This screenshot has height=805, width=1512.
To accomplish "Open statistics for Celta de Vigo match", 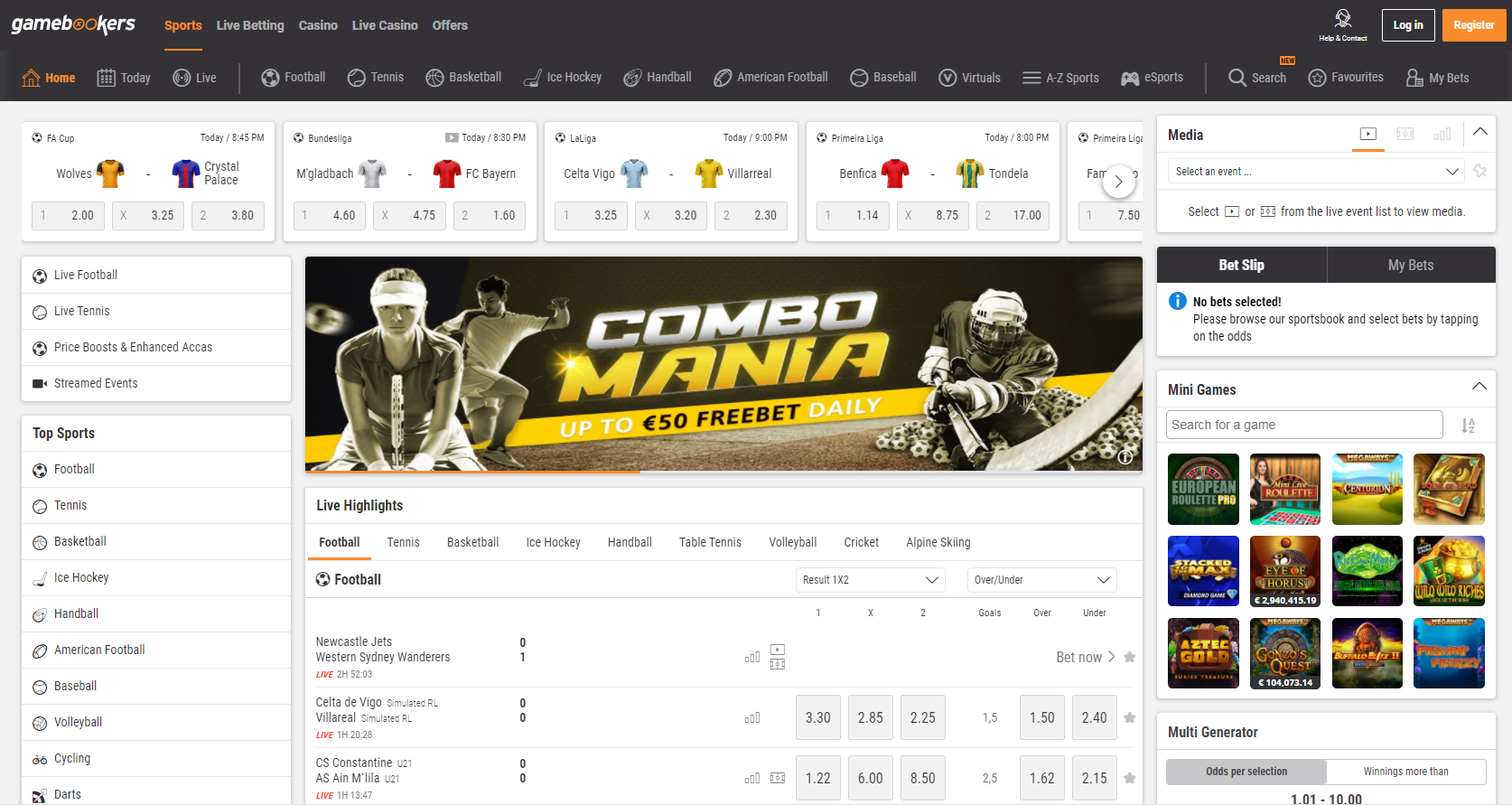I will pos(752,718).
